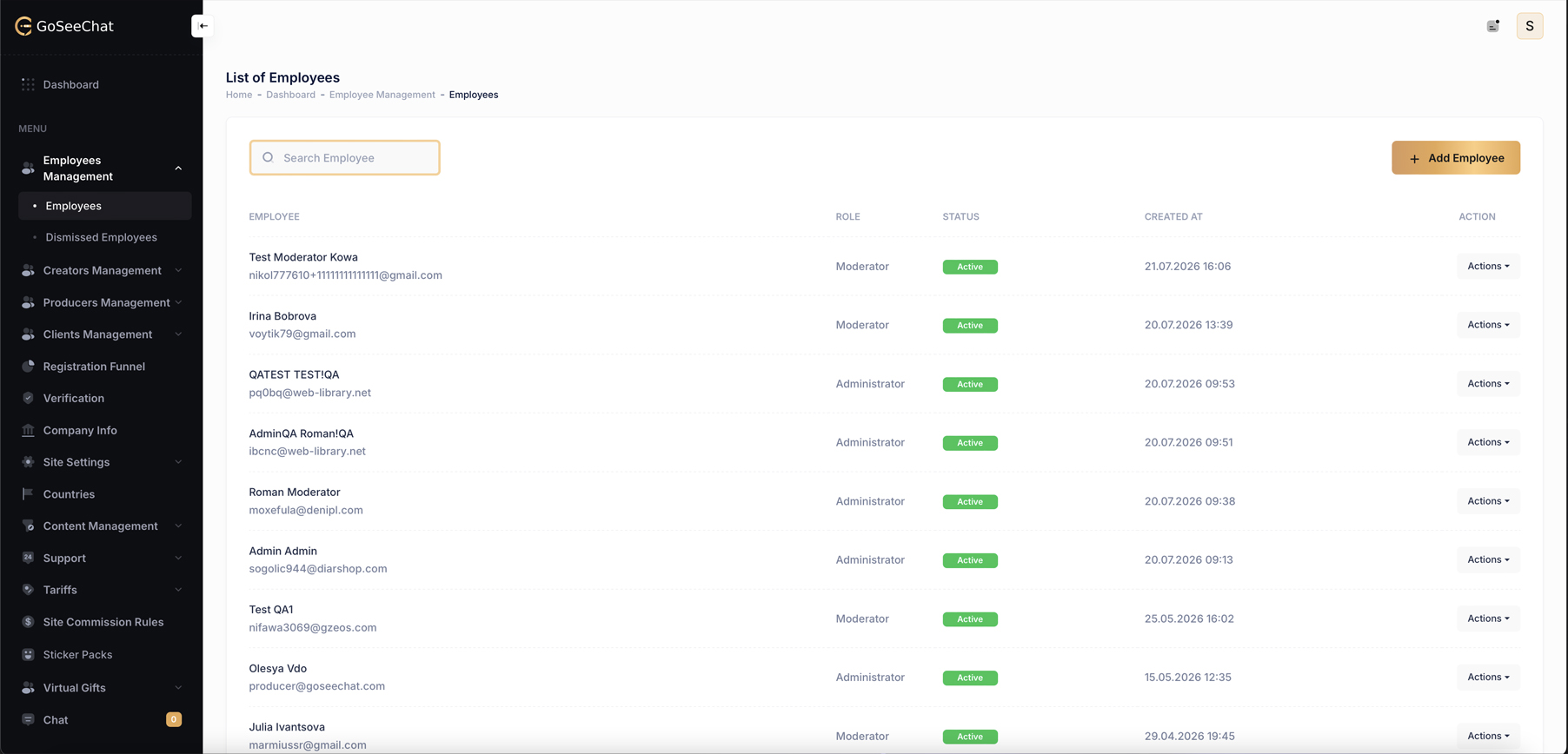Go to Employee Management breadcrumb link

(x=382, y=95)
